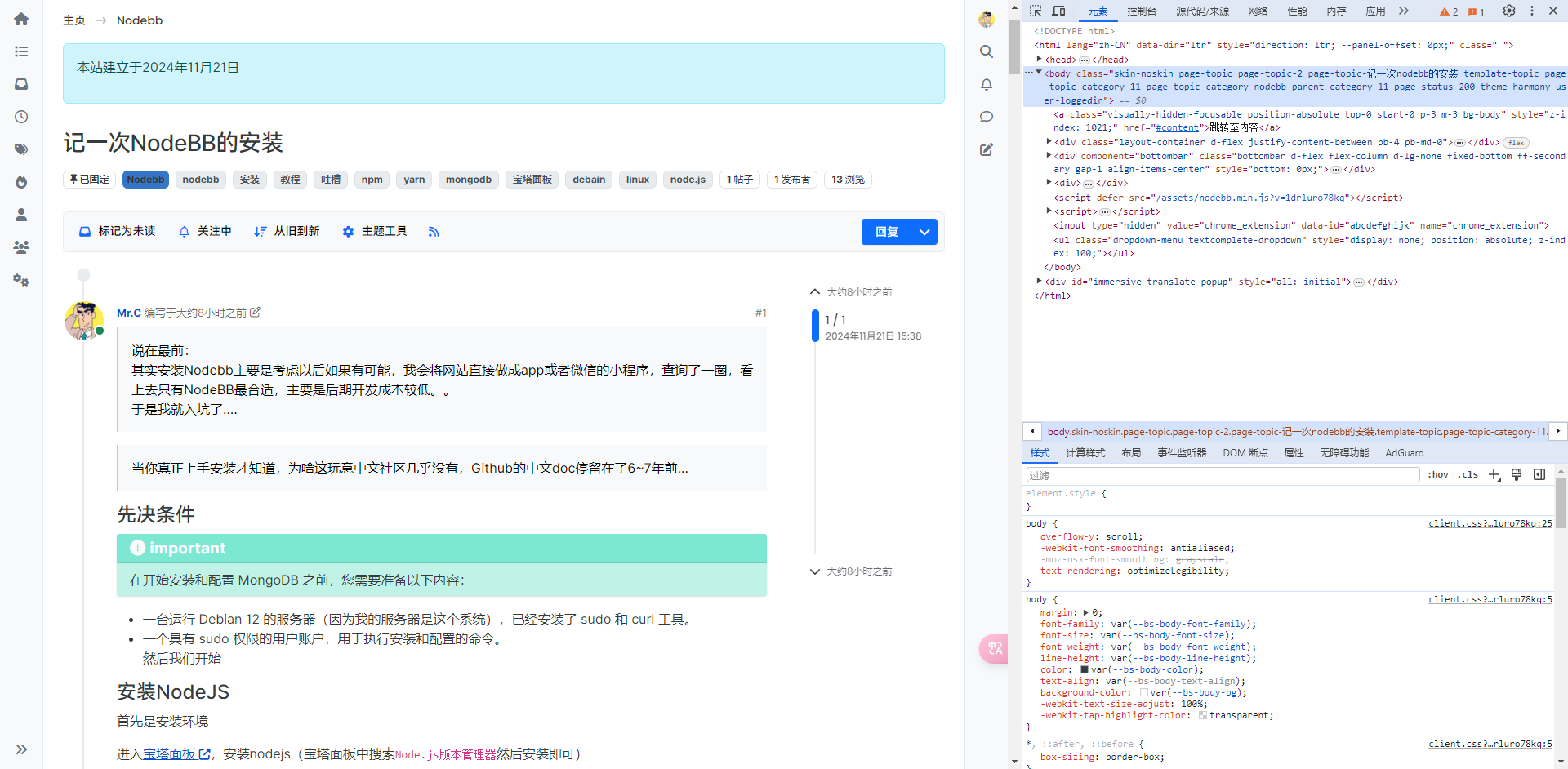The image size is (1568, 769).
Task: Open the 事件监听器 event listeners tab
Action: 1182,453
